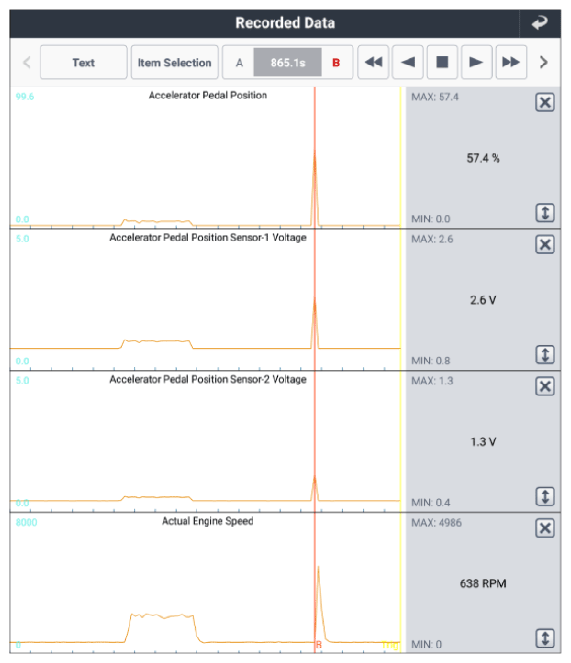Image resolution: width=571 pixels, height=663 pixels.
Task: Click the 865.1s time display
Action: pyautogui.click(x=288, y=63)
